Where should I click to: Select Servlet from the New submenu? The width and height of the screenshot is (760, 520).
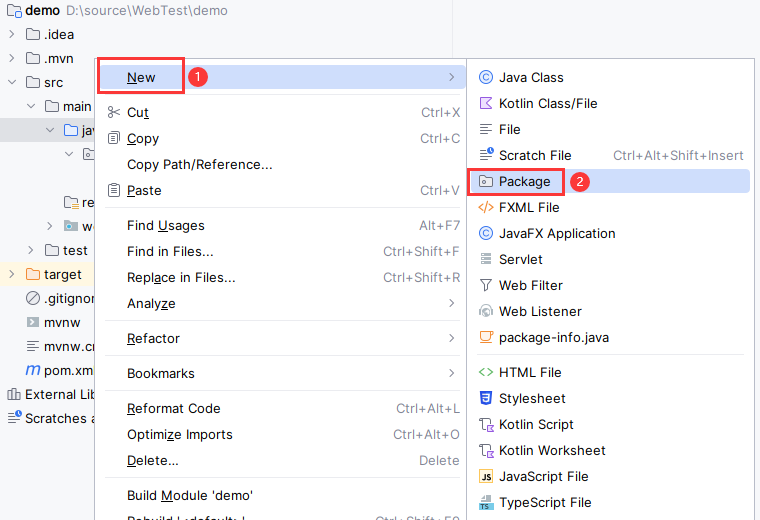(520, 260)
